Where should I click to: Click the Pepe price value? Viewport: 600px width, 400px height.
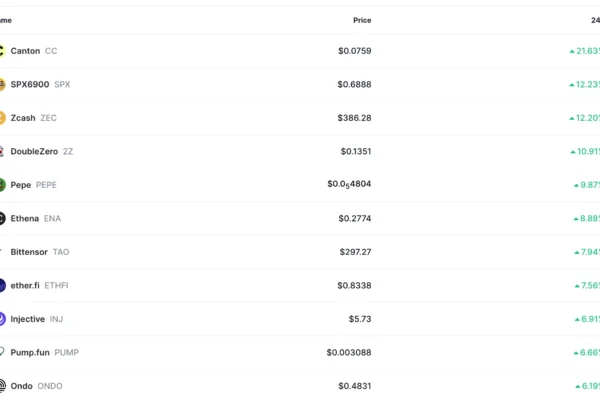[x=349, y=185]
